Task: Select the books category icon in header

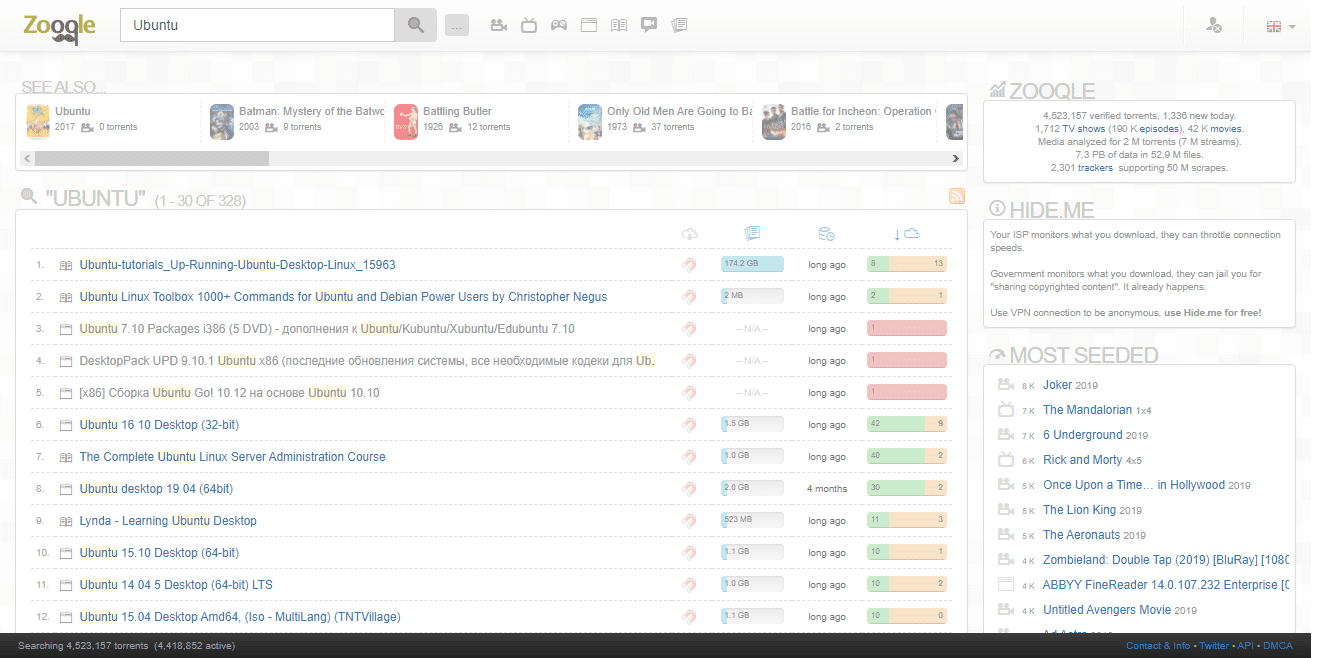Action: 619,25
